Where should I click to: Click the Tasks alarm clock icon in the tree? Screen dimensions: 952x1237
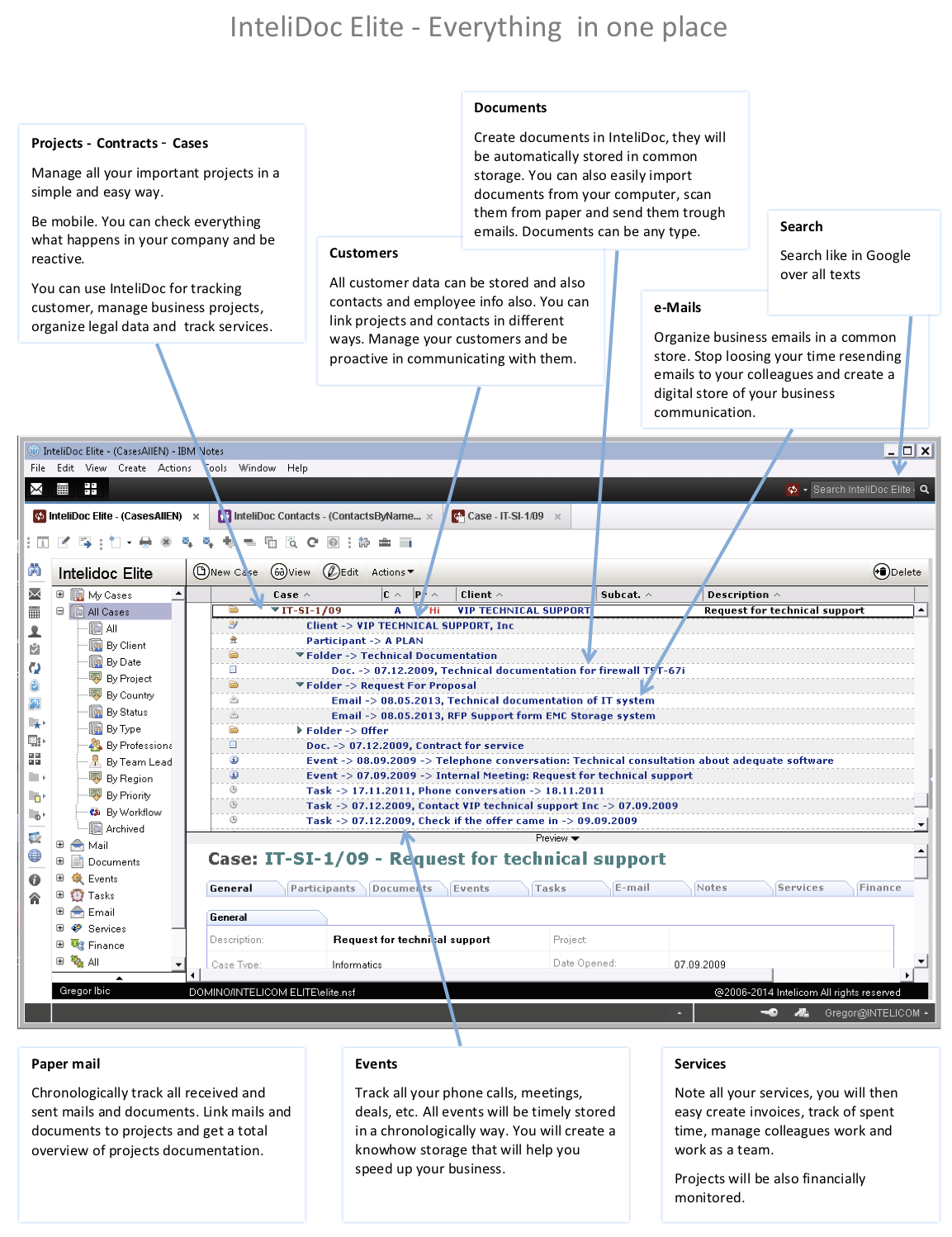coord(78,895)
